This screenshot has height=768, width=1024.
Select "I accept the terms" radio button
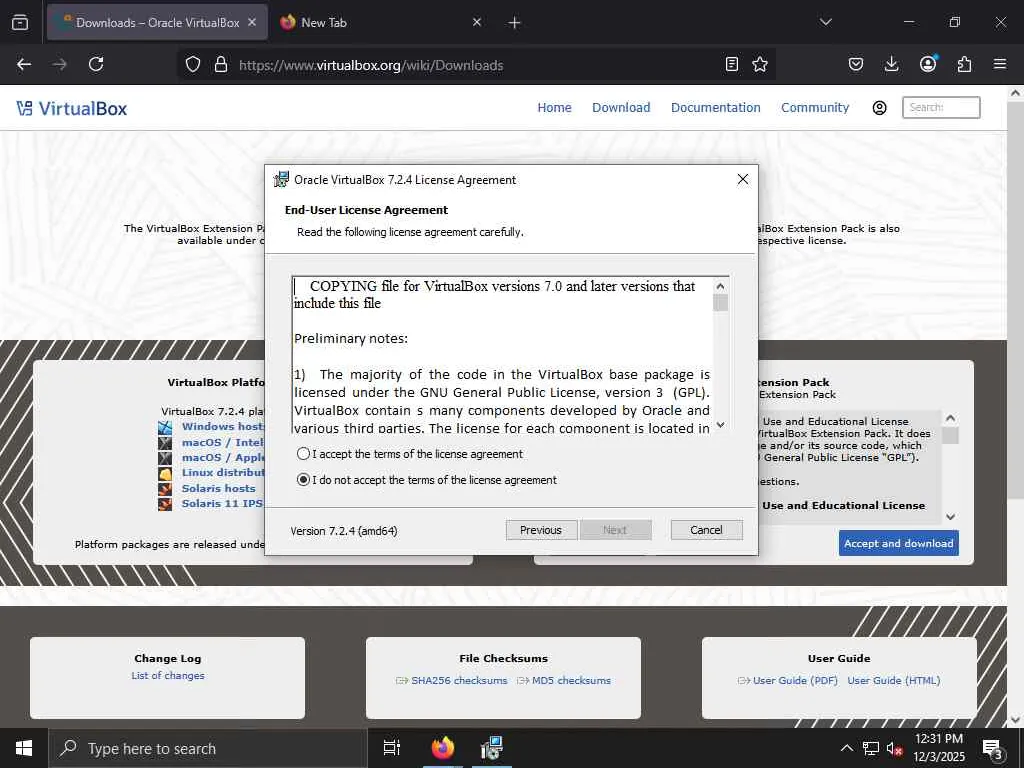click(303, 454)
